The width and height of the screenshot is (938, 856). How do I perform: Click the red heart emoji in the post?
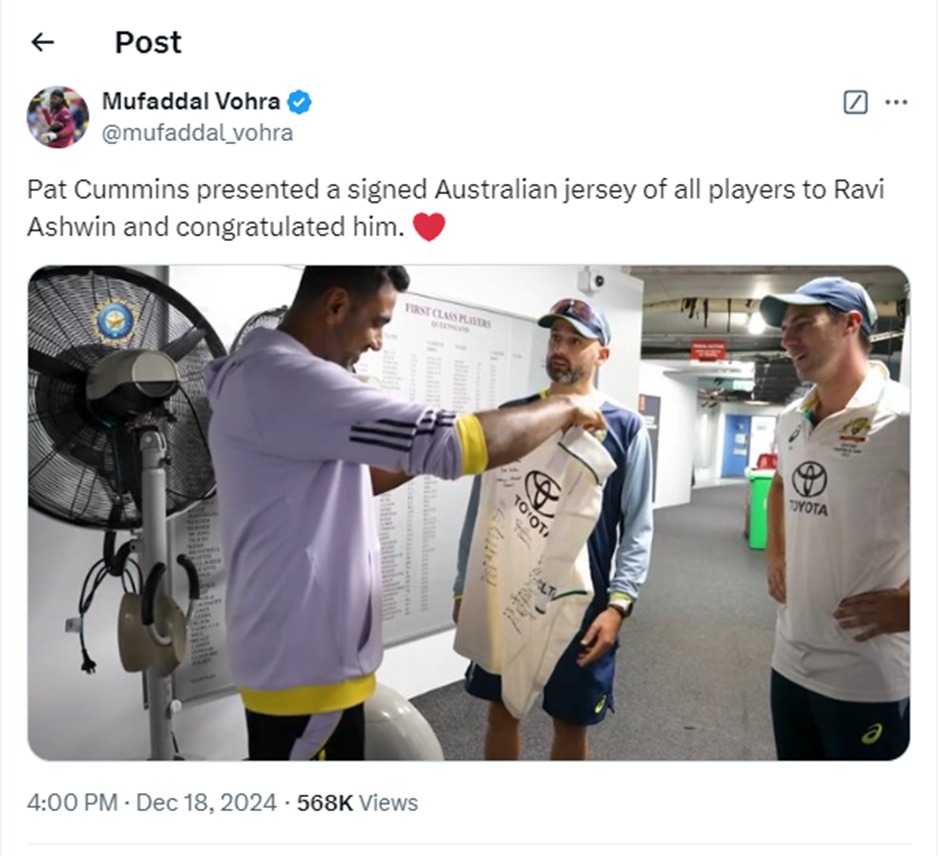click(x=429, y=227)
